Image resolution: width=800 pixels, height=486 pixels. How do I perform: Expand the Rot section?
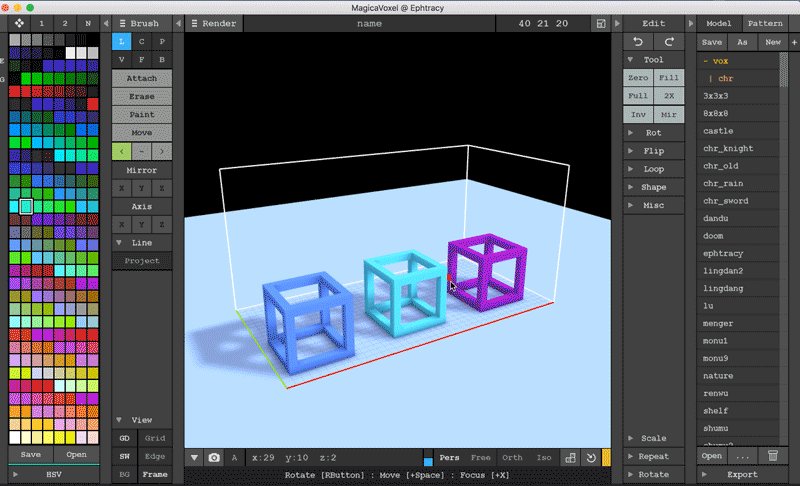(653, 133)
